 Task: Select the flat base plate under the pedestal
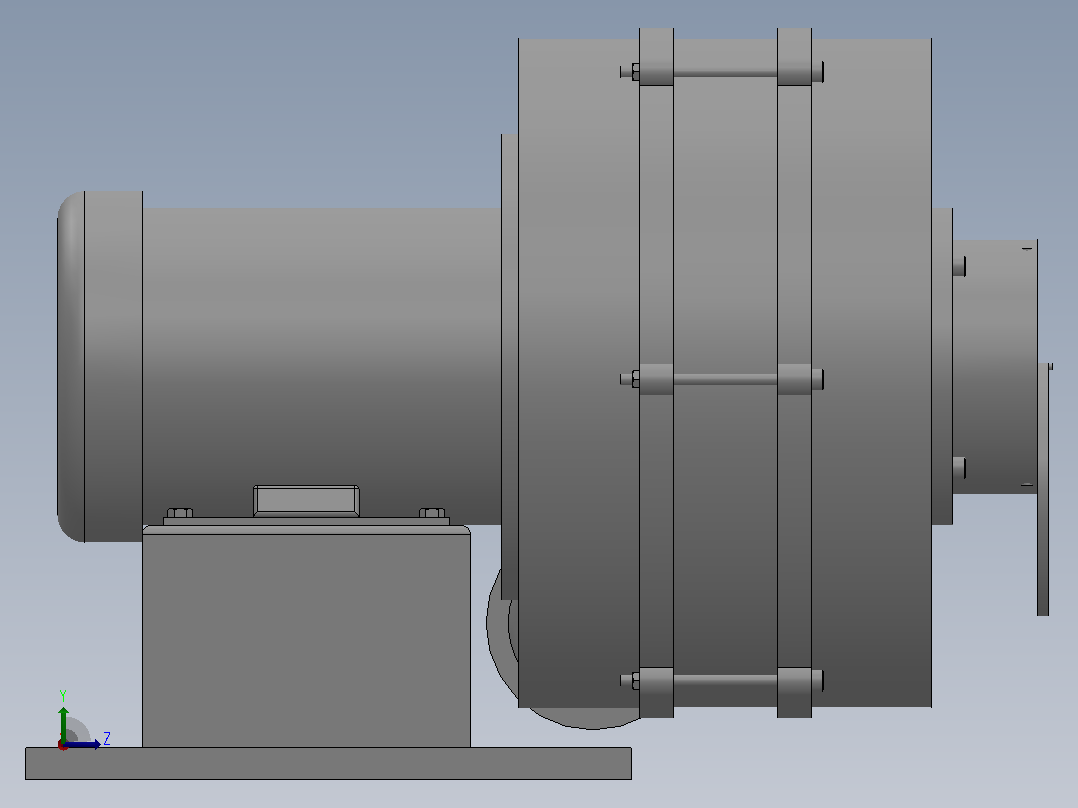pyautogui.click(x=328, y=763)
